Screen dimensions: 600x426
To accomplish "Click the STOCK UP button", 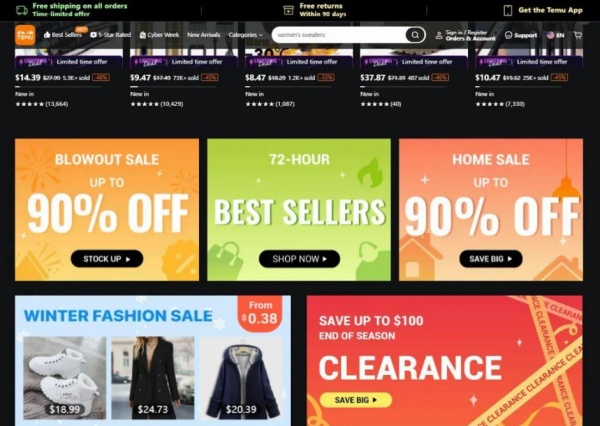I will tap(107, 259).
